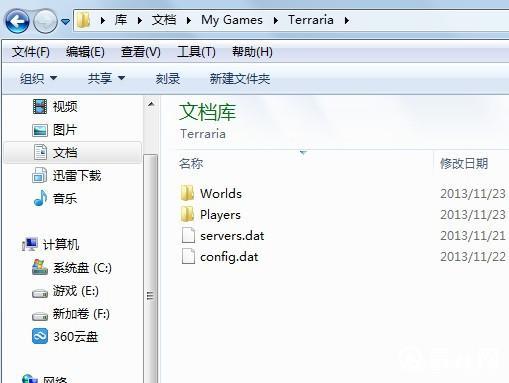Open the 共享 dropdown
The height and width of the screenshot is (383, 509).
coord(106,79)
